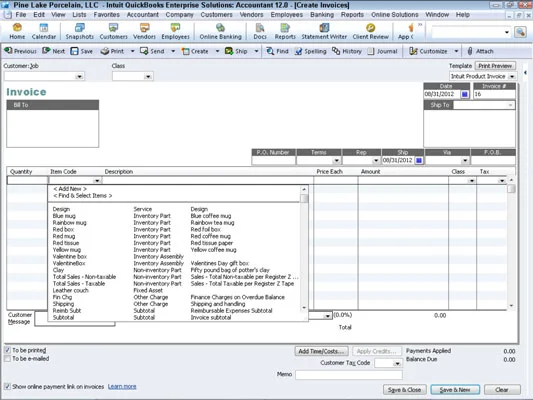
Task: Click the Invoice # field
Action: pos(494,94)
